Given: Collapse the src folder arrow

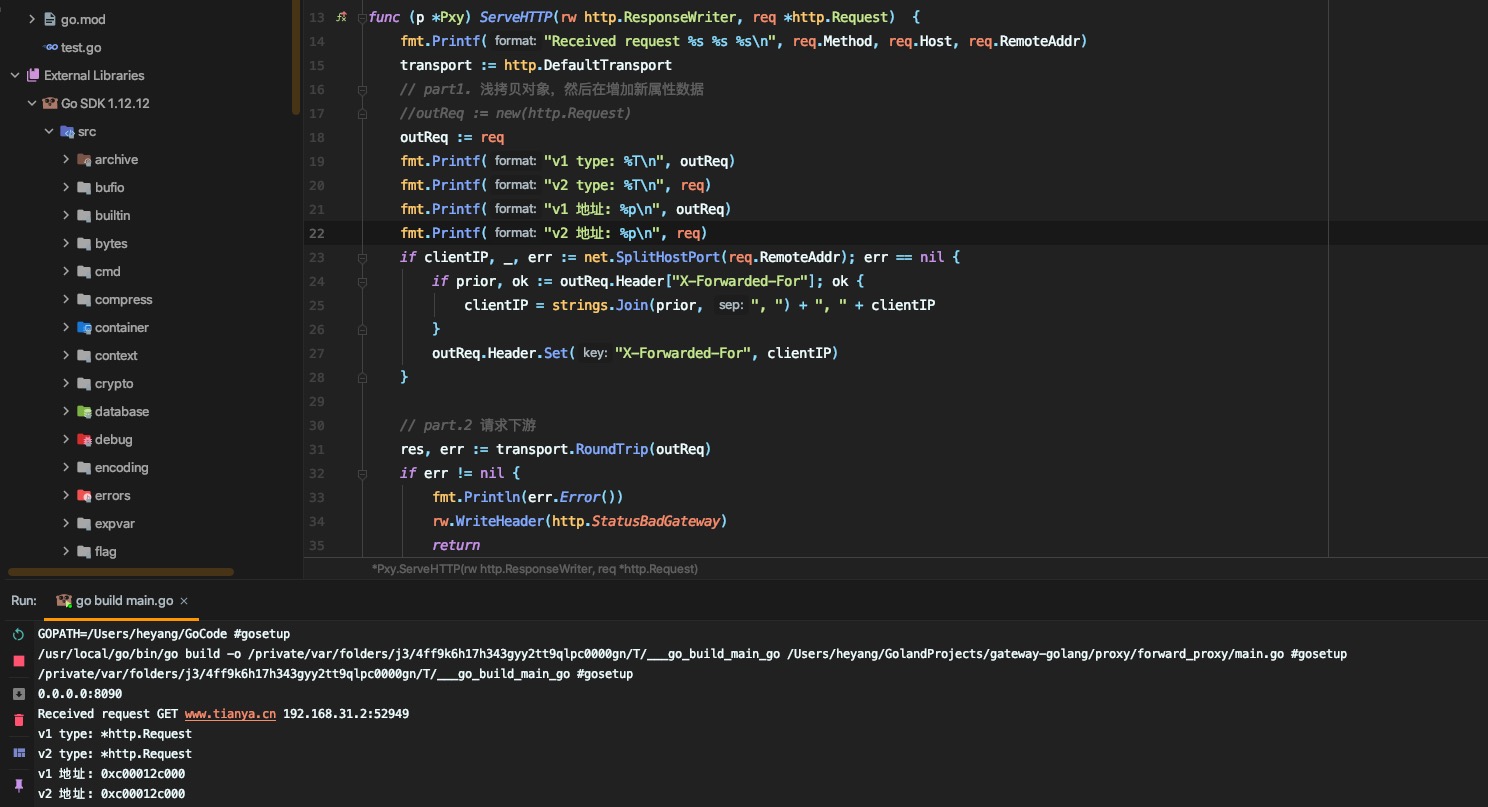Looking at the screenshot, I should point(49,131).
